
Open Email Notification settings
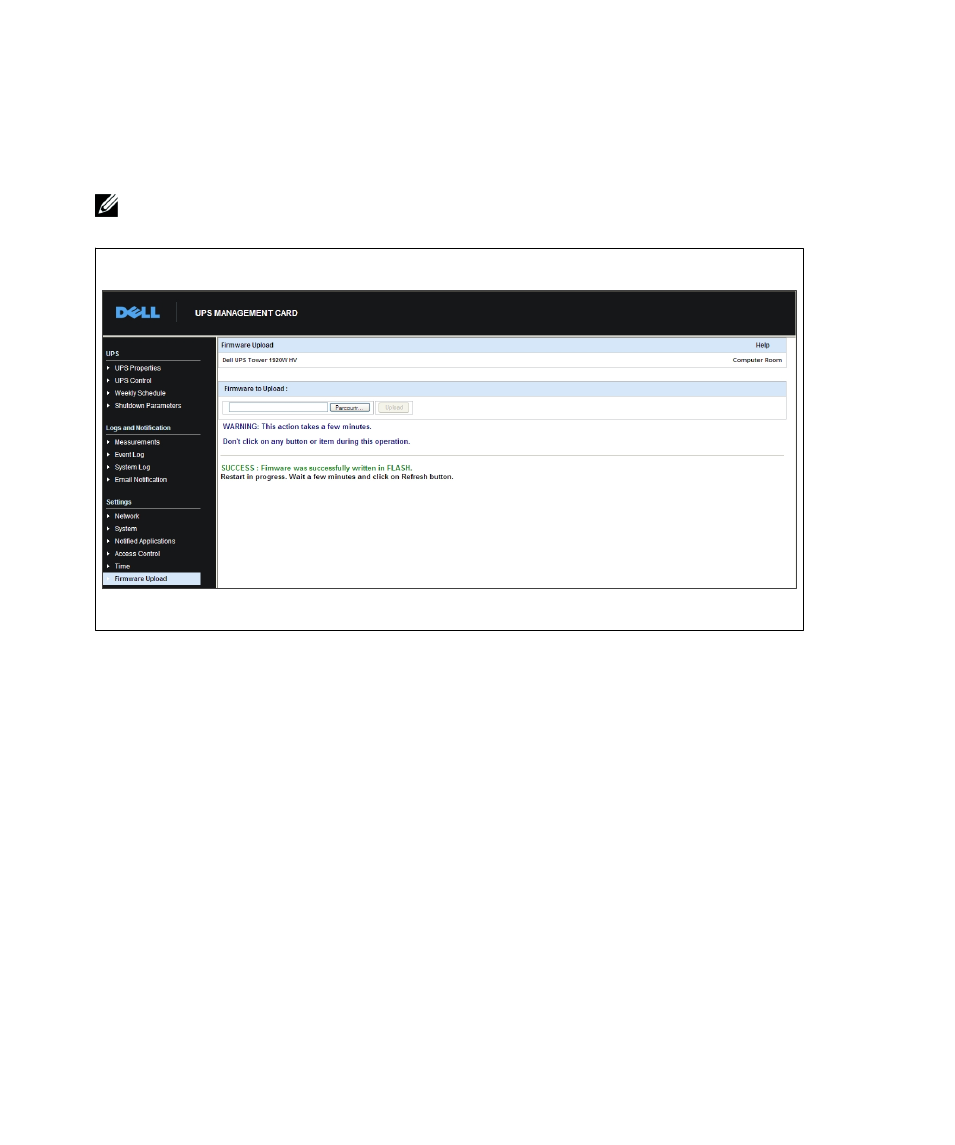click(141, 479)
